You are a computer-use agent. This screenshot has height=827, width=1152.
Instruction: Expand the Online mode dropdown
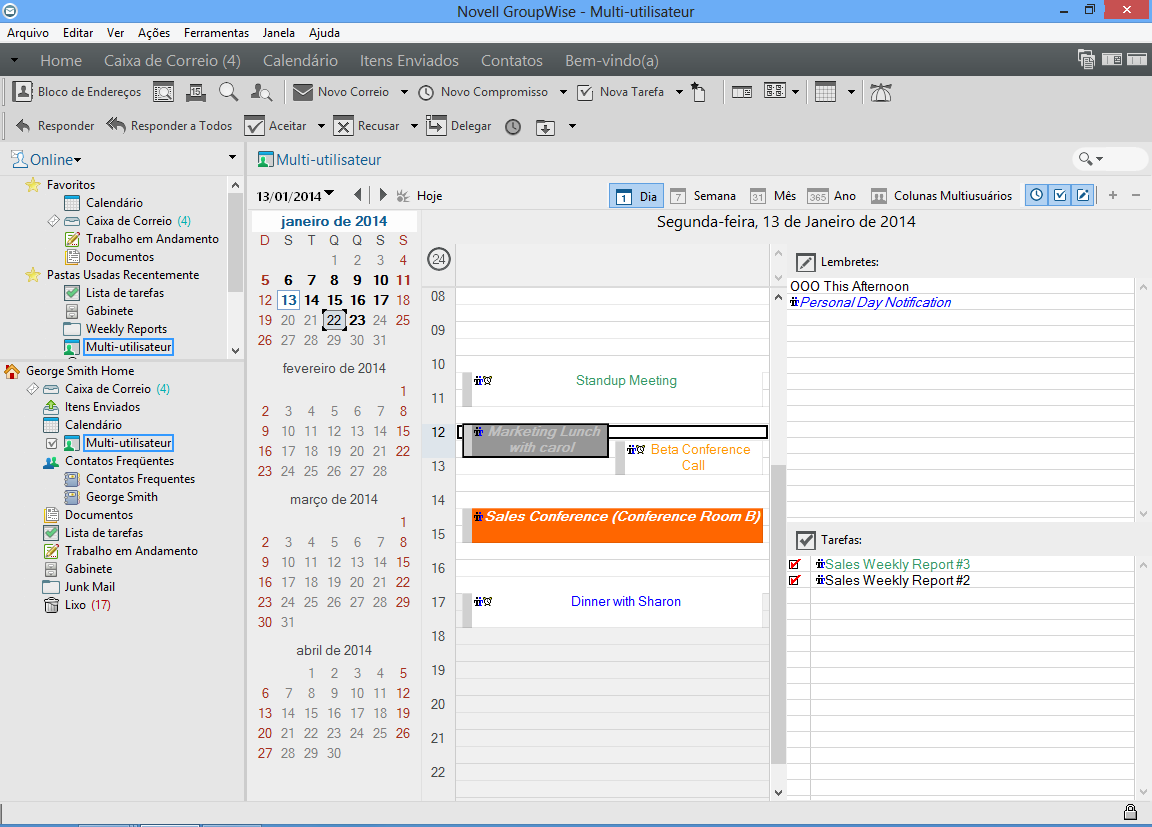click(77, 160)
